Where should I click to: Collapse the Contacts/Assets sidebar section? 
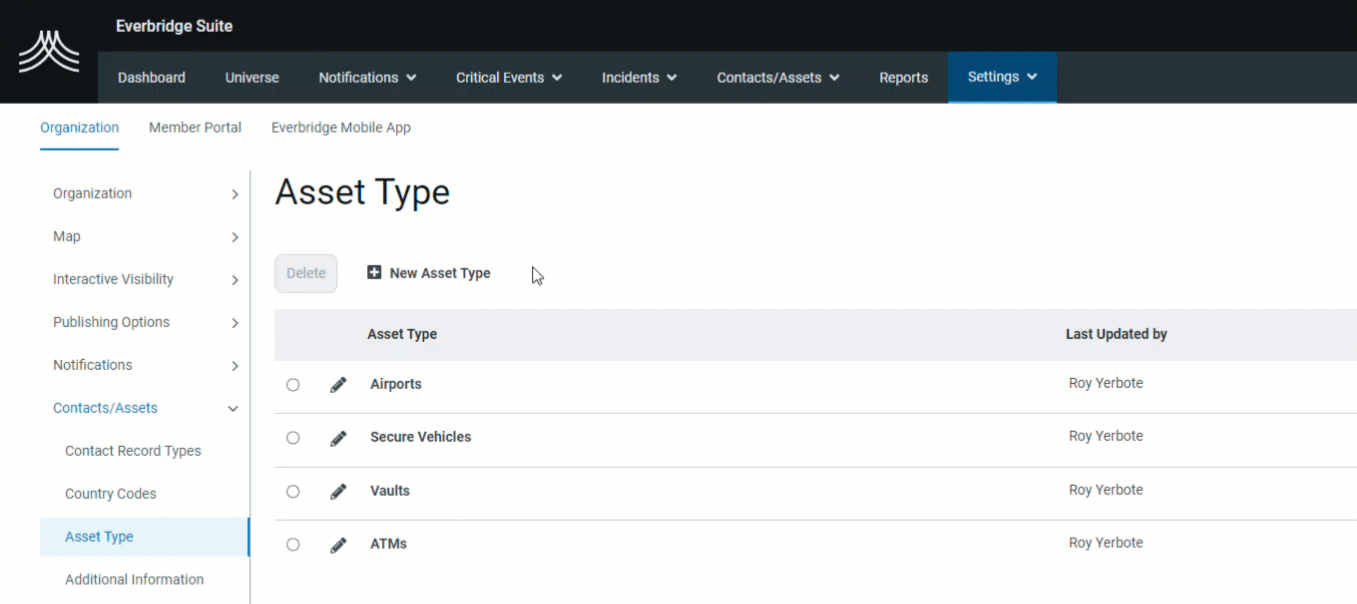[x=145, y=408]
